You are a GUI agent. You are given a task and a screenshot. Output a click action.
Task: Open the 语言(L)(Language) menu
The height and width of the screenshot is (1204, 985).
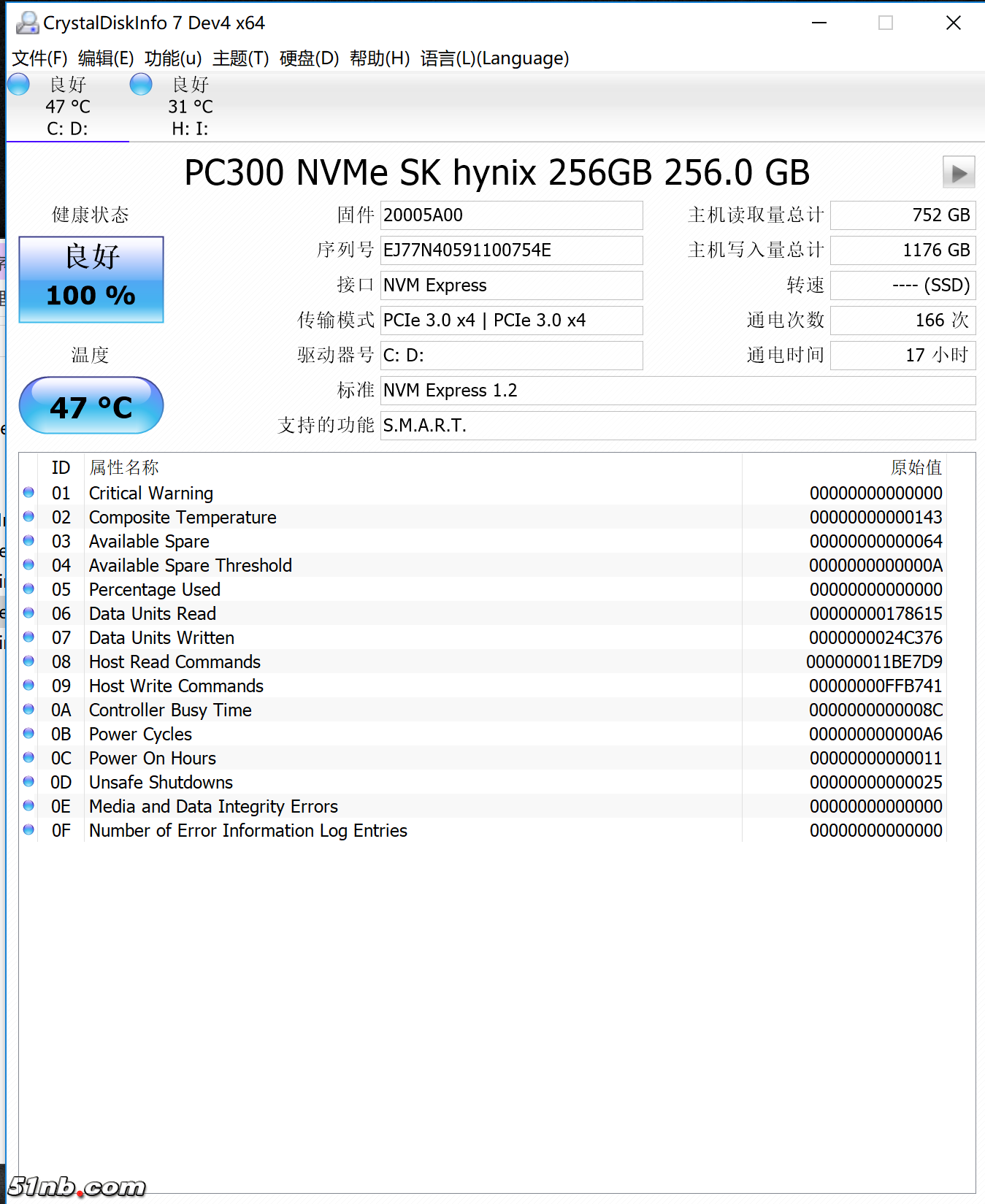click(x=494, y=58)
